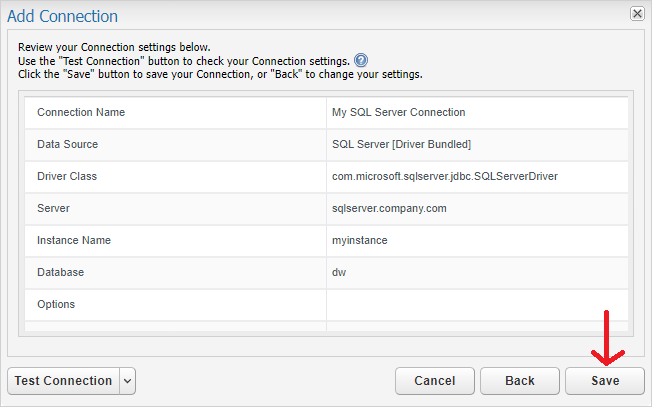Click the Add Connection dialog title

(x=62, y=16)
